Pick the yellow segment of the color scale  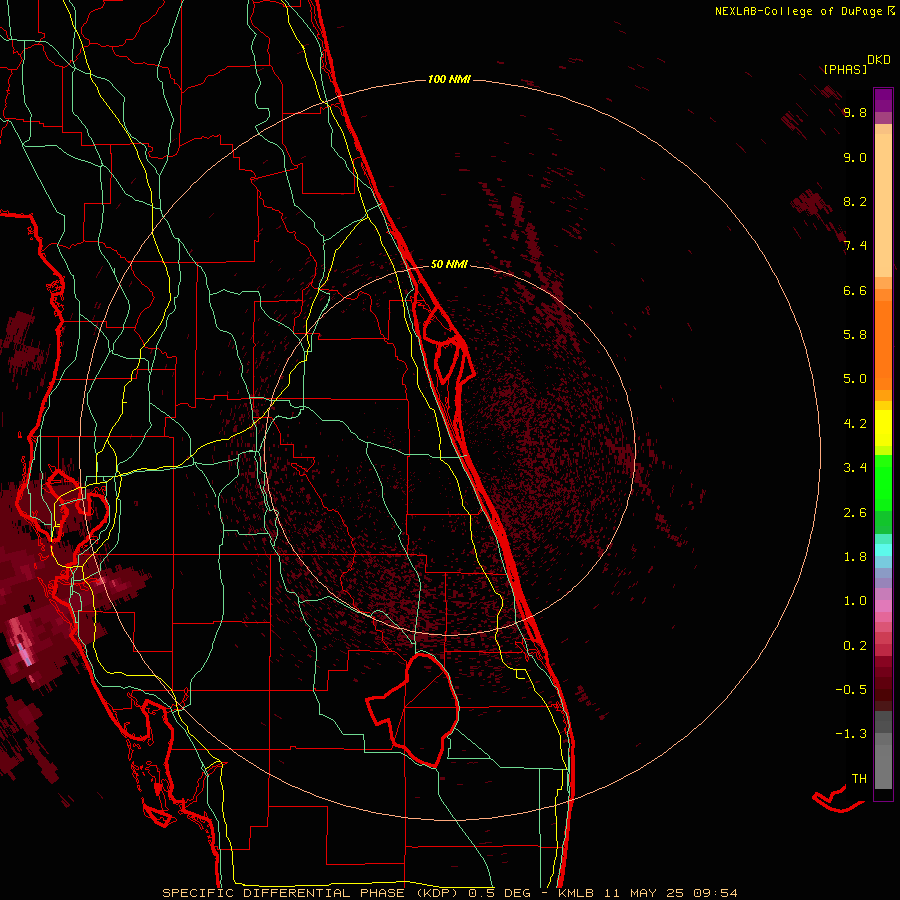click(x=883, y=428)
